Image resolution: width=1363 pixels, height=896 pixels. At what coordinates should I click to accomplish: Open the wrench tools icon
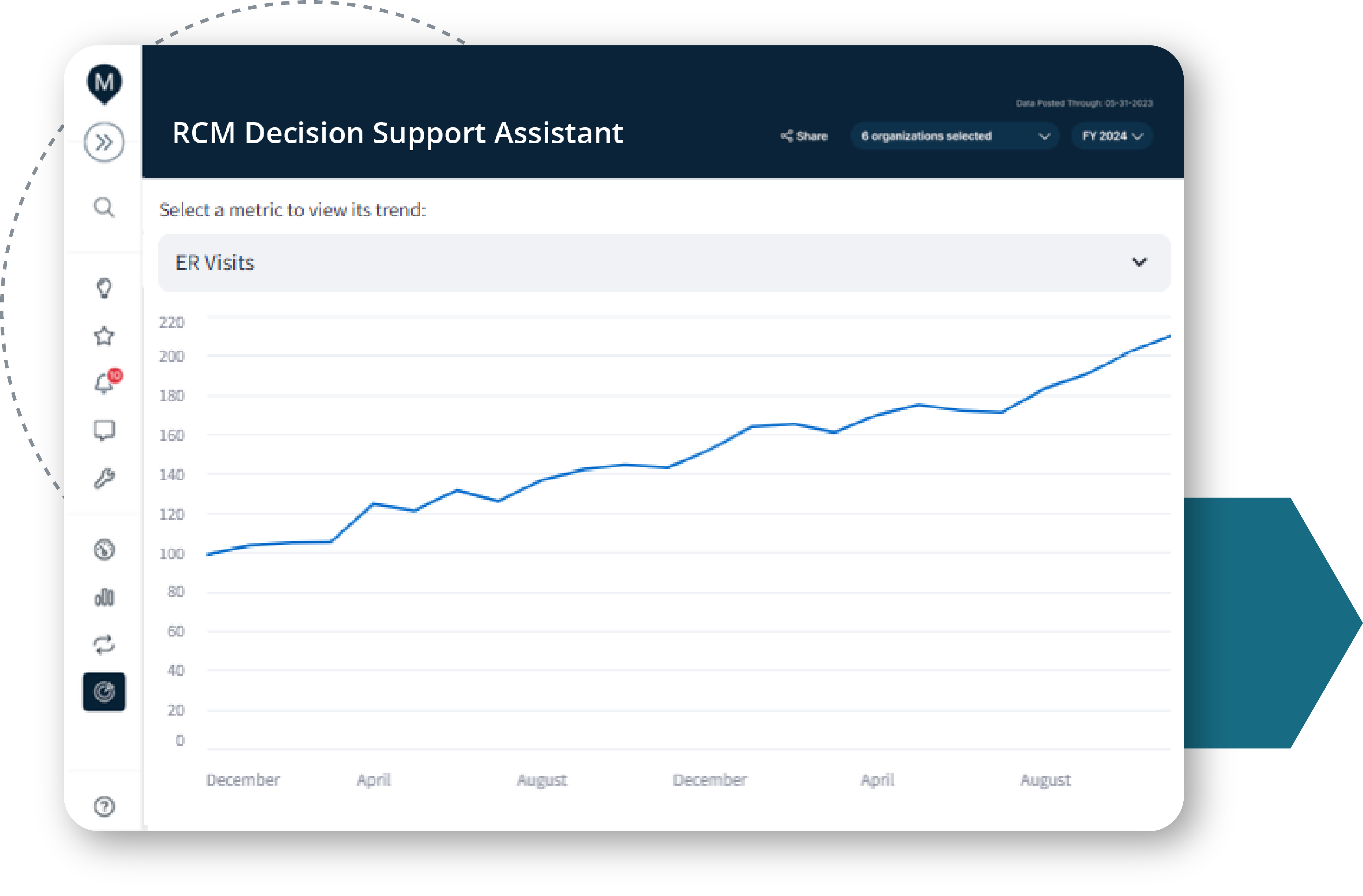click(x=104, y=478)
